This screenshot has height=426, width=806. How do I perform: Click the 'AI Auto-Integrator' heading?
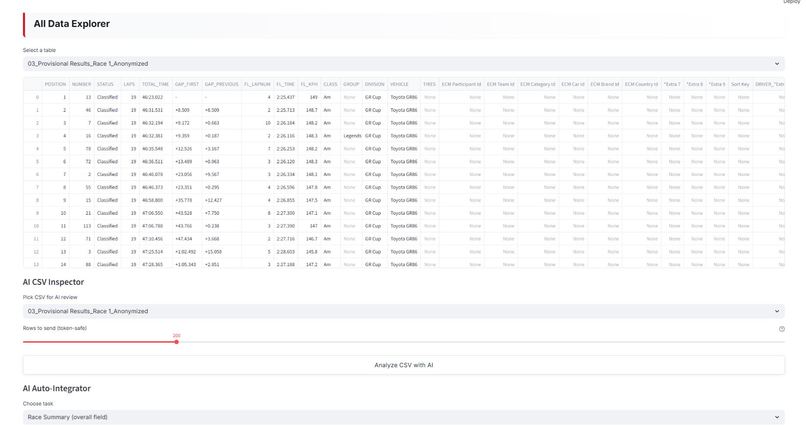(57, 388)
